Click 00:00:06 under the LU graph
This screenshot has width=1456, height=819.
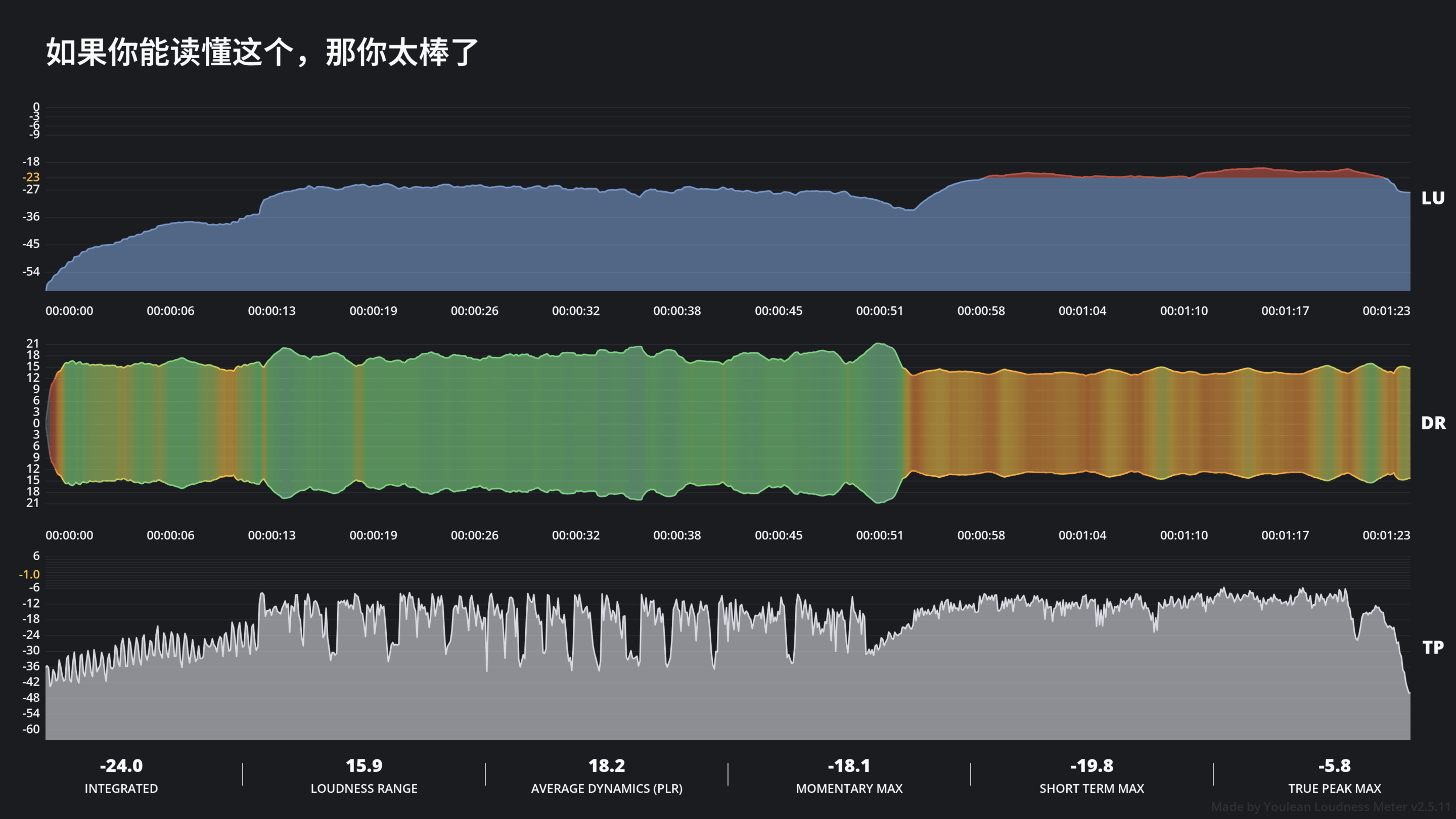[170, 311]
